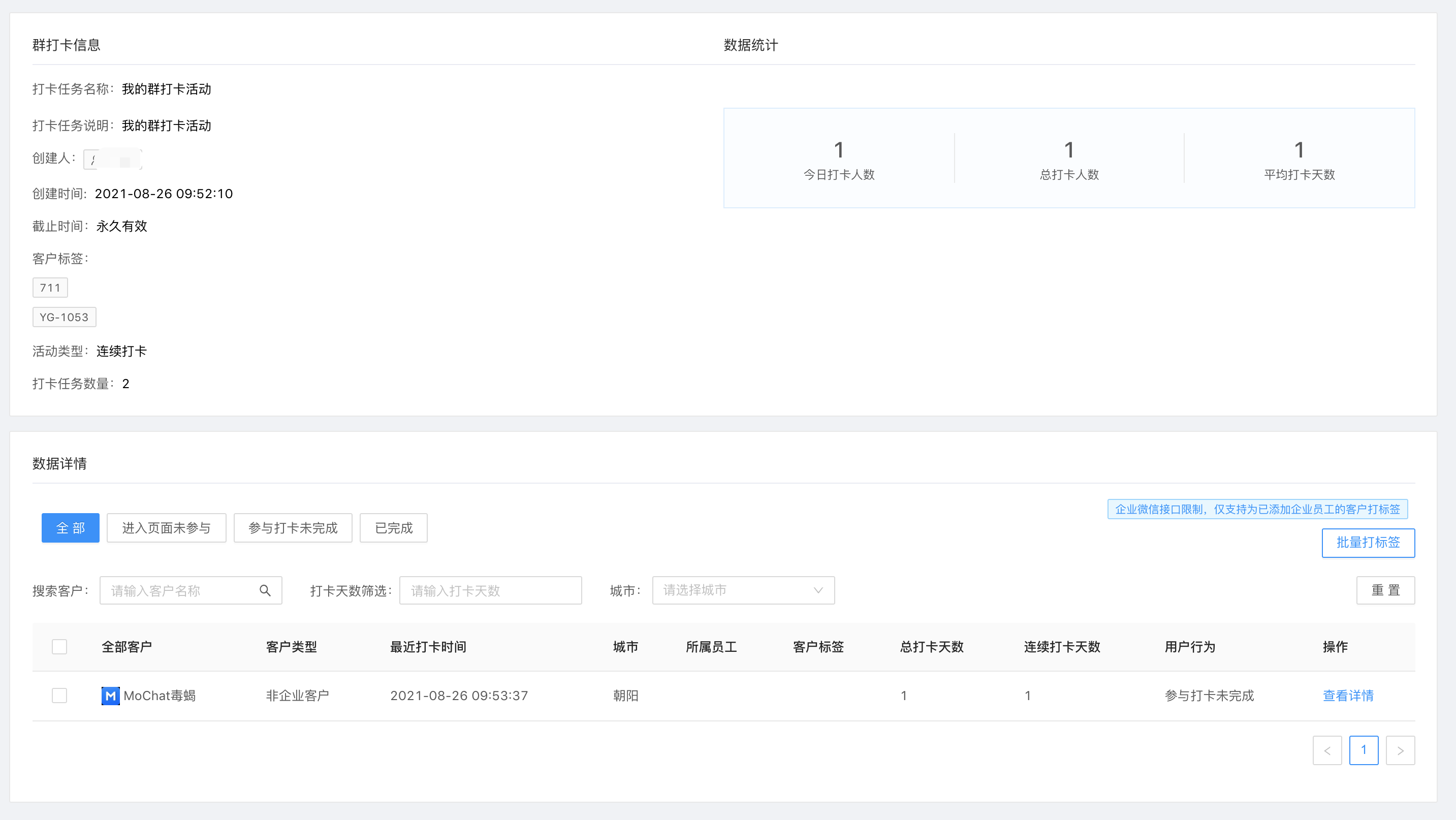The height and width of the screenshot is (820, 1456).
Task: Switch to the 全部 filter tab
Action: (70, 528)
